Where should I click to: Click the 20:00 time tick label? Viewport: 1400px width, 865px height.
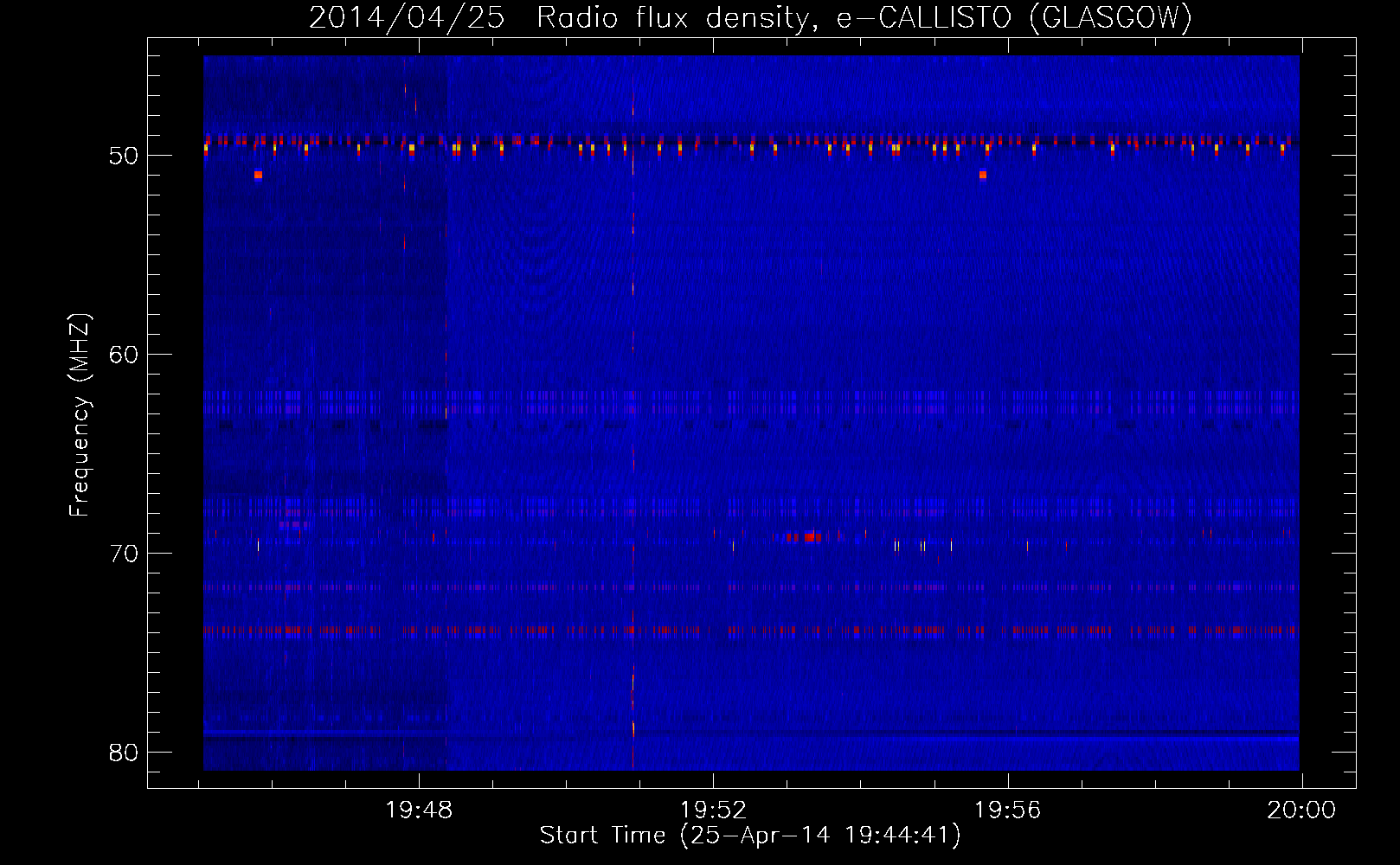pos(1301,811)
